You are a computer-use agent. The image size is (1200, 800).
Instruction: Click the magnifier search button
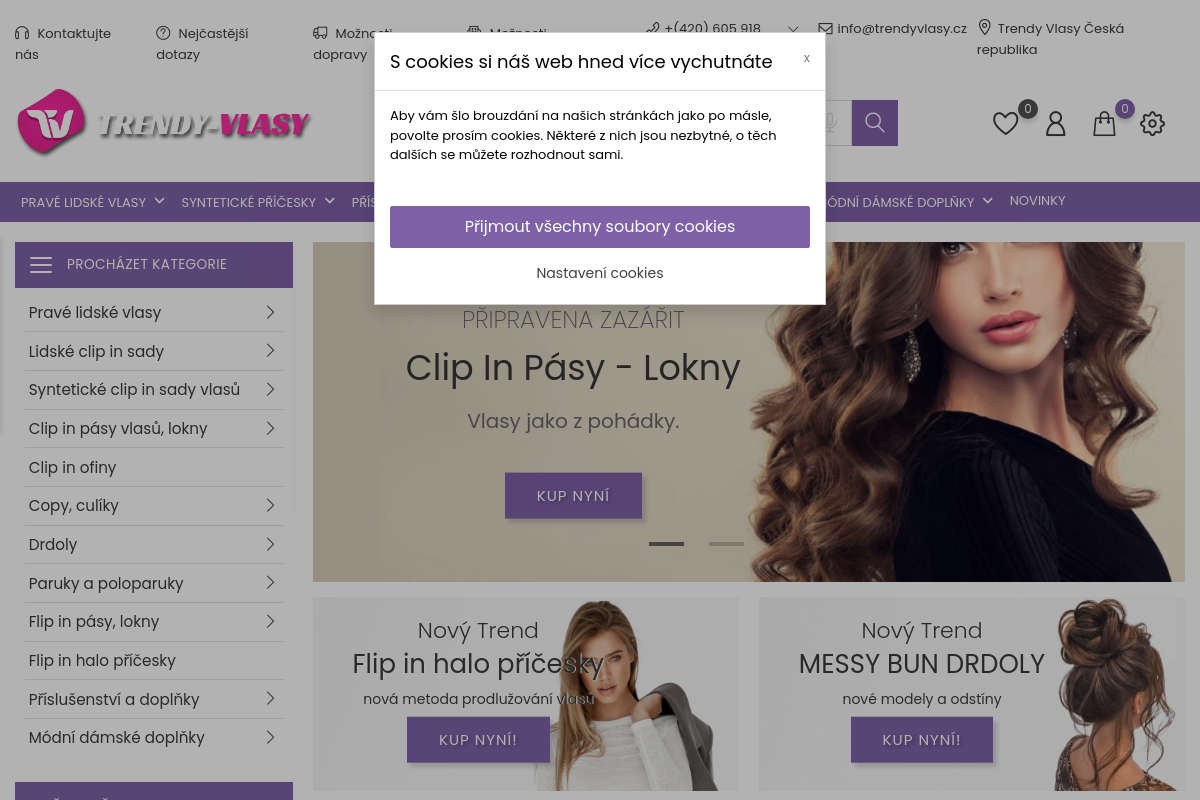875,123
